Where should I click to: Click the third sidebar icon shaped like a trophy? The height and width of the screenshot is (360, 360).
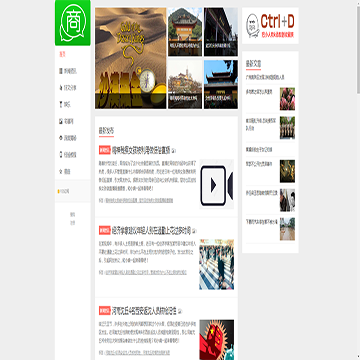point(60,105)
